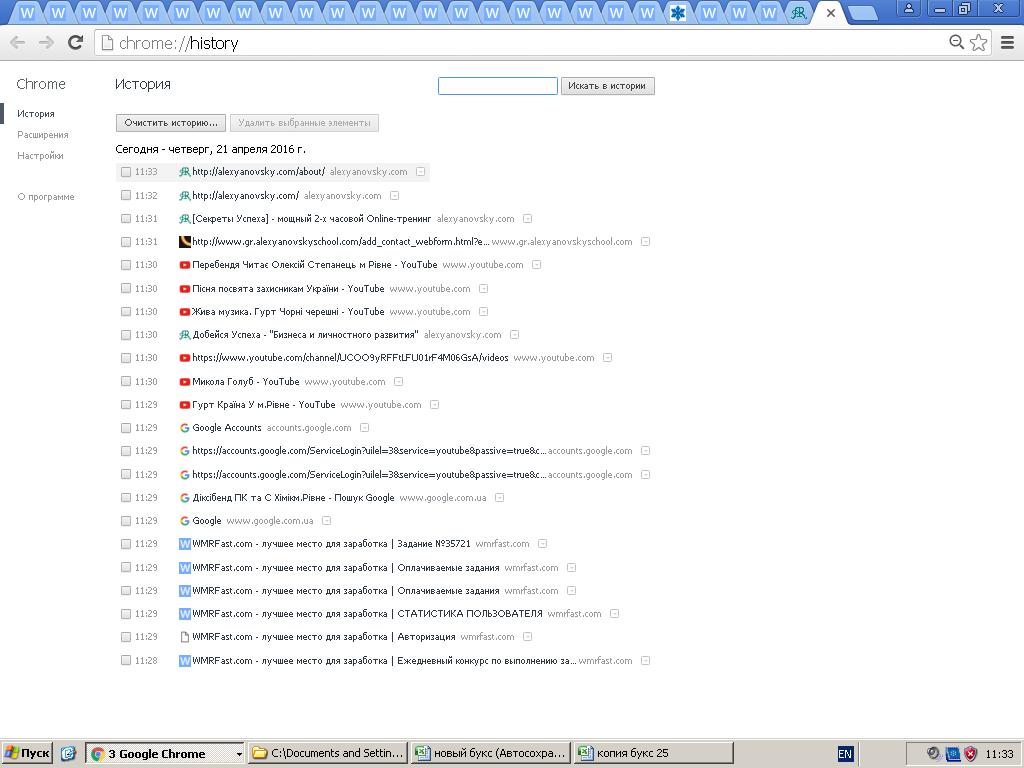
Task: Check the box for Микола Голуб YouTube entry
Action: coord(126,381)
